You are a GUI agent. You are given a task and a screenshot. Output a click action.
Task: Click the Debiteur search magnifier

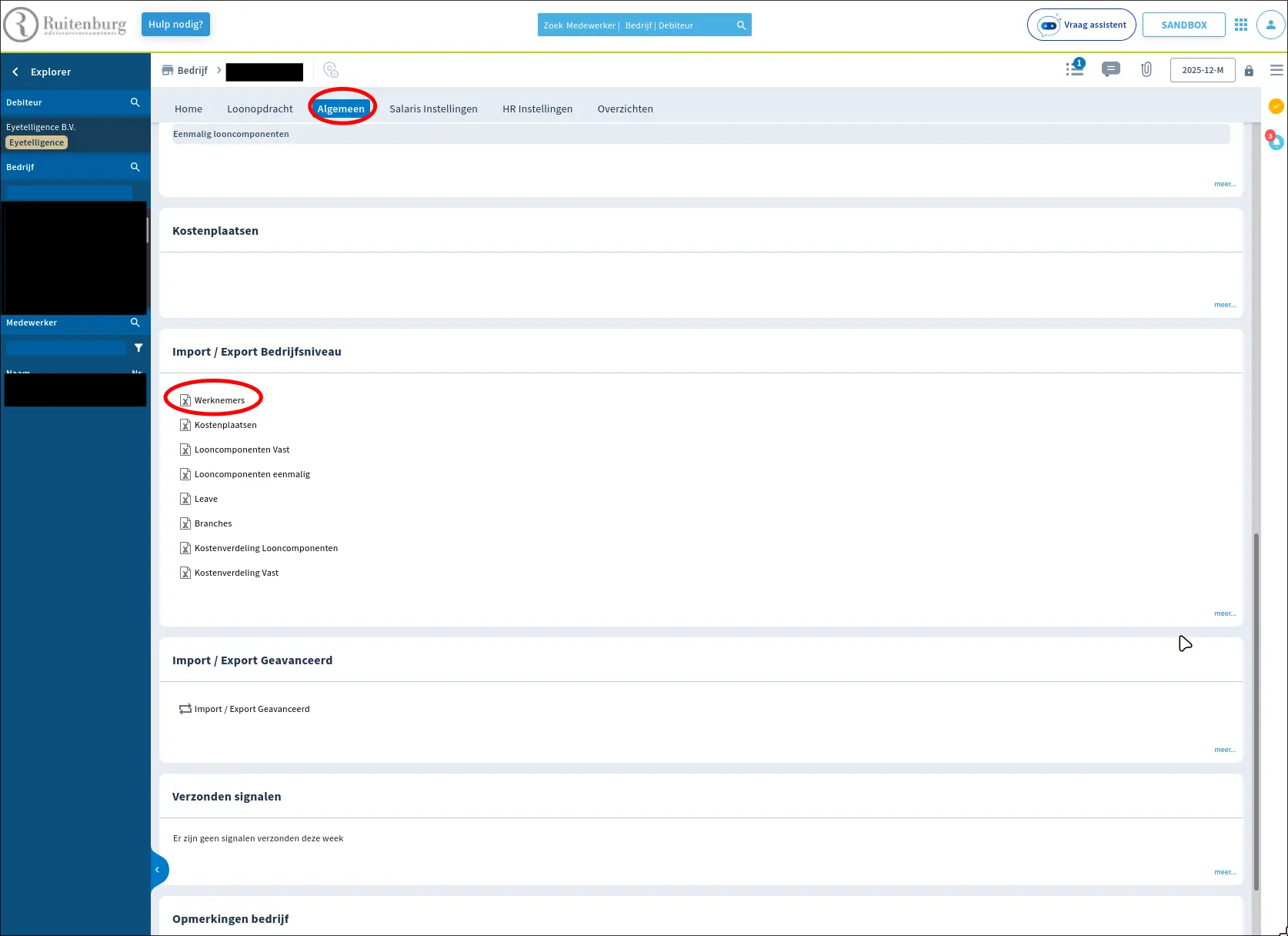[x=135, y=102]
